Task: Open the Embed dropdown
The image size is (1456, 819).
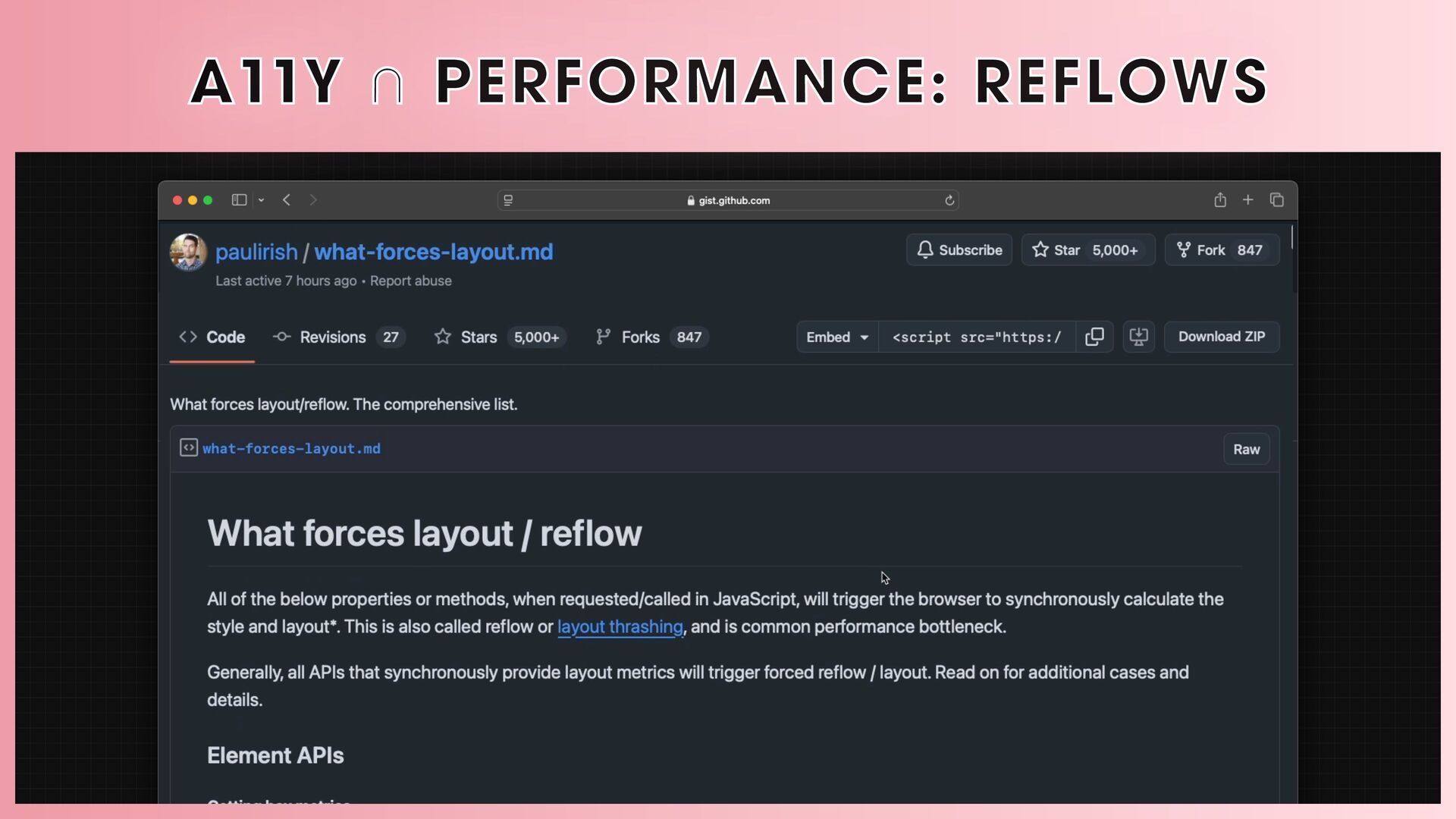Action: [x=837, y=337]
